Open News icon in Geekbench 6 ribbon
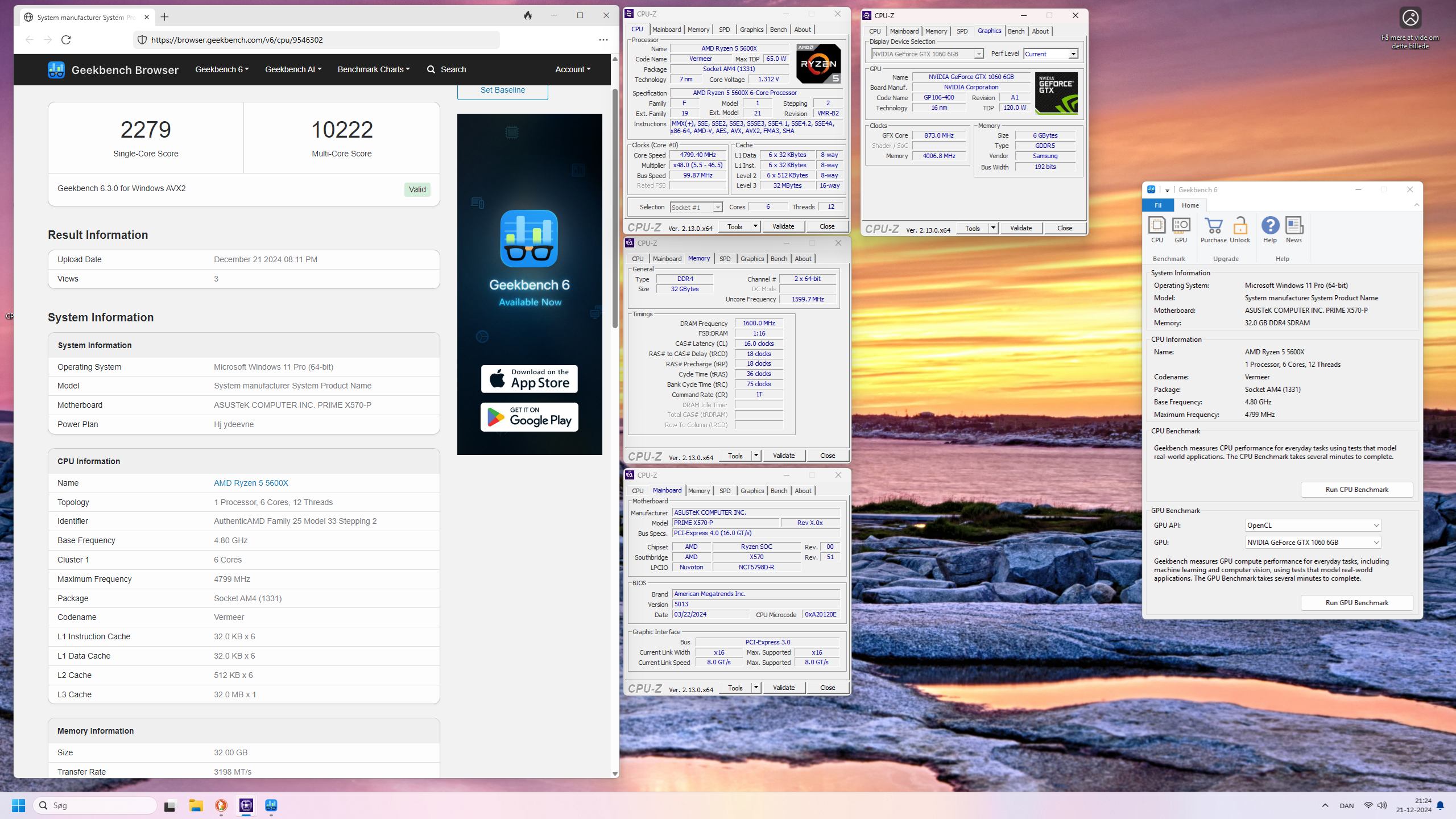1456x819 pixels. pos(1294,230)
